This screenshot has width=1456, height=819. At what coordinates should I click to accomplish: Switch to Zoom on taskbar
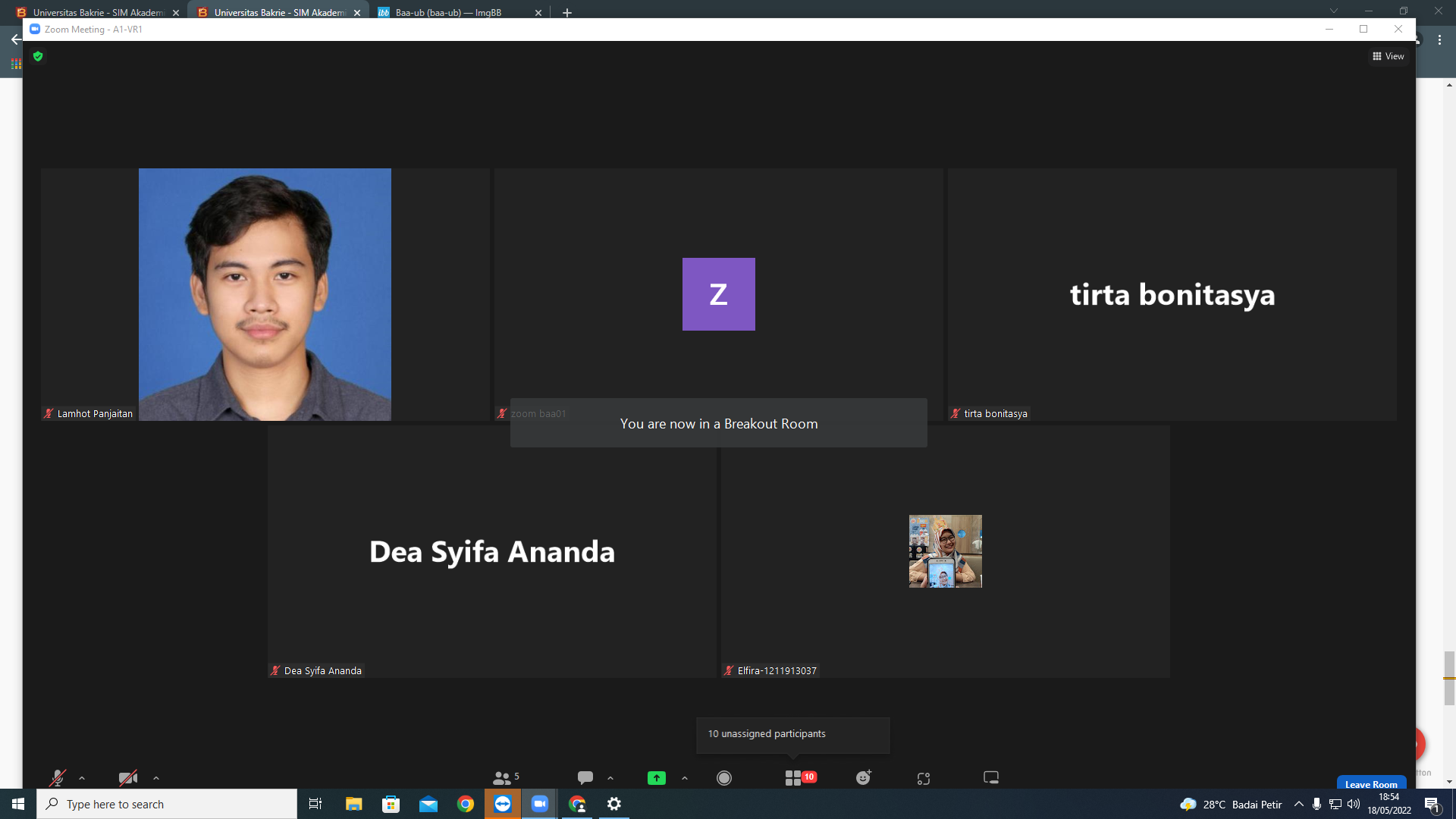(x=540, y=804)
